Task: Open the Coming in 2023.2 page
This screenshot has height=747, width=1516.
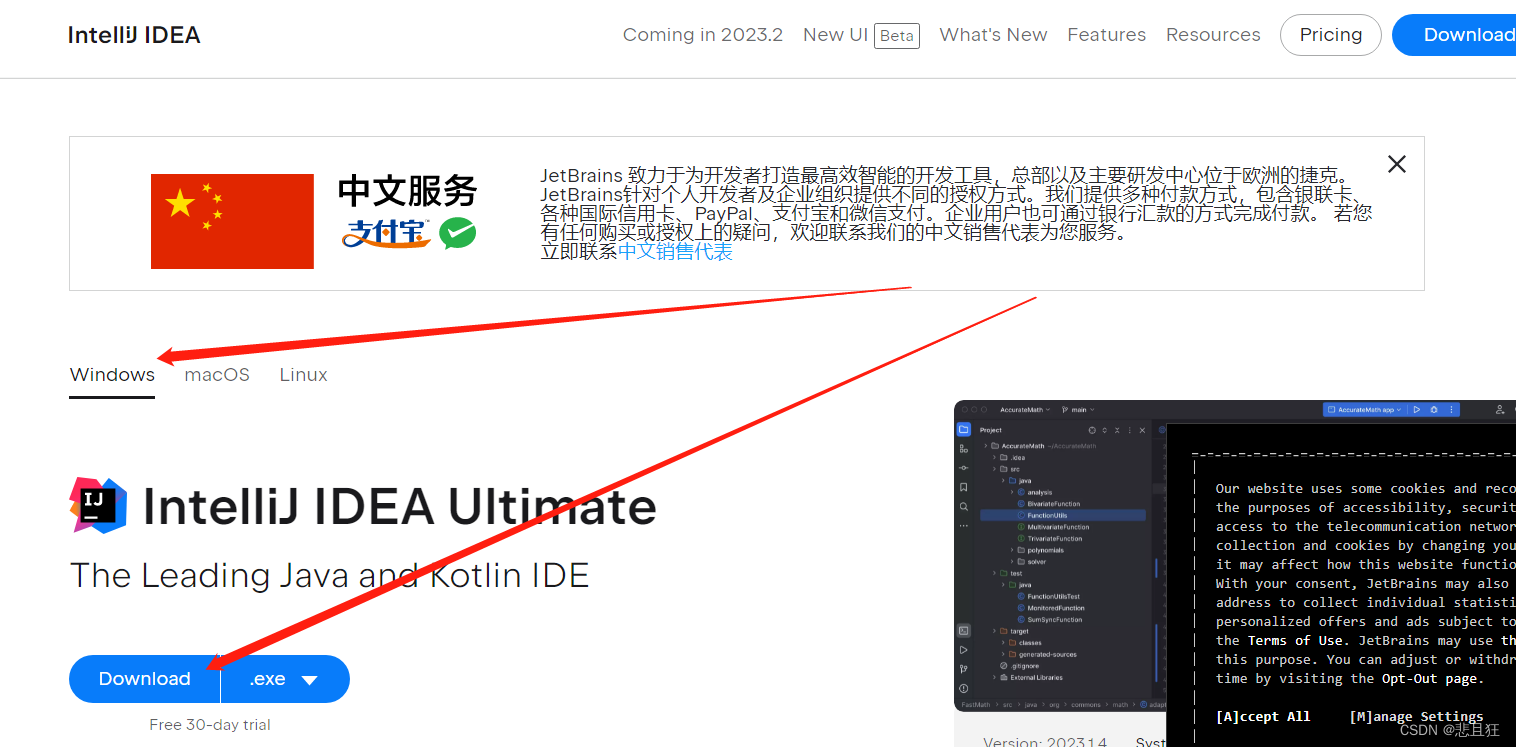Action: pyautogui.click(x=702, y=35)
